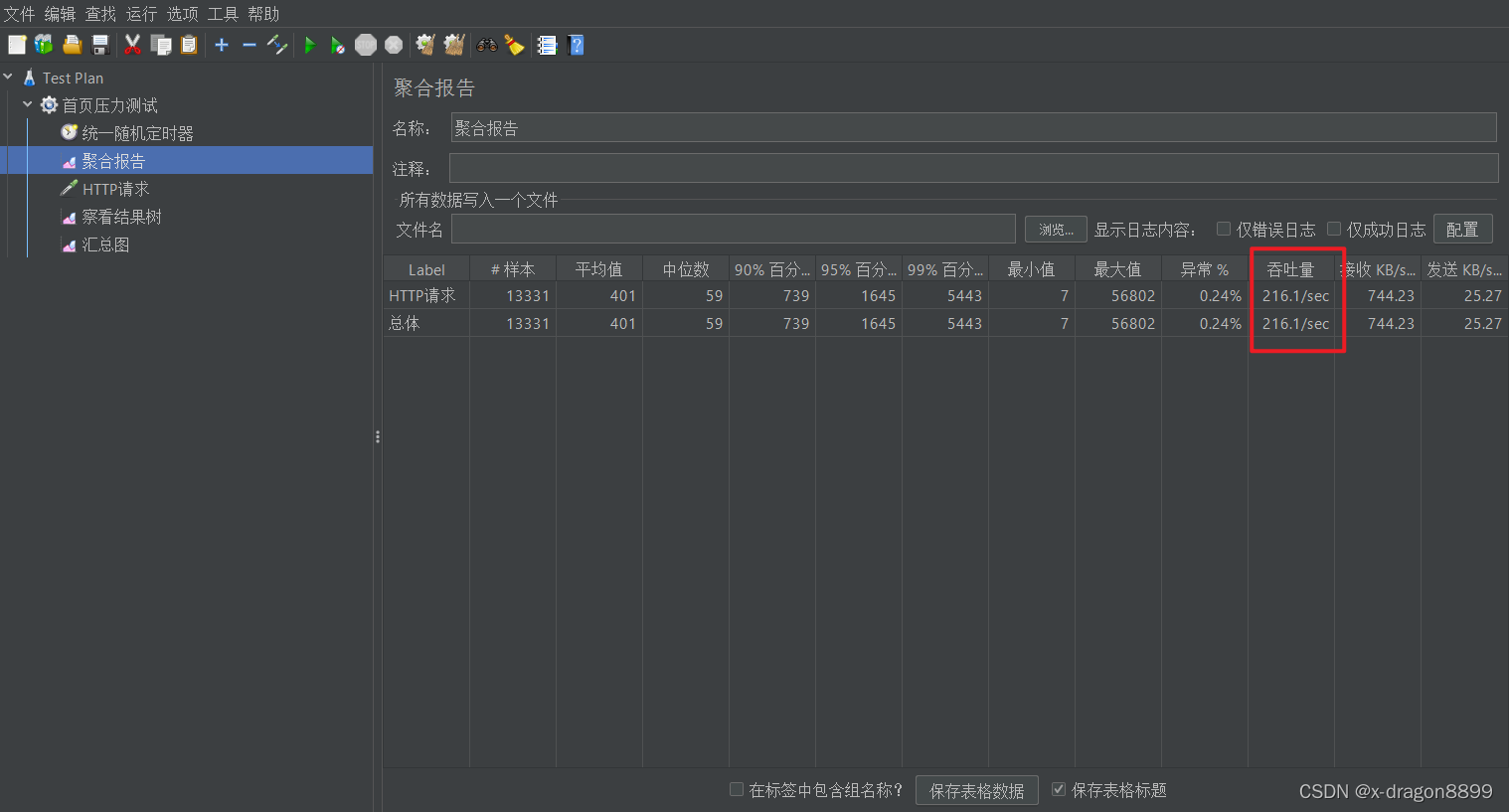
Task: Cut selected element with scissors icon
Action: (132, 45)
